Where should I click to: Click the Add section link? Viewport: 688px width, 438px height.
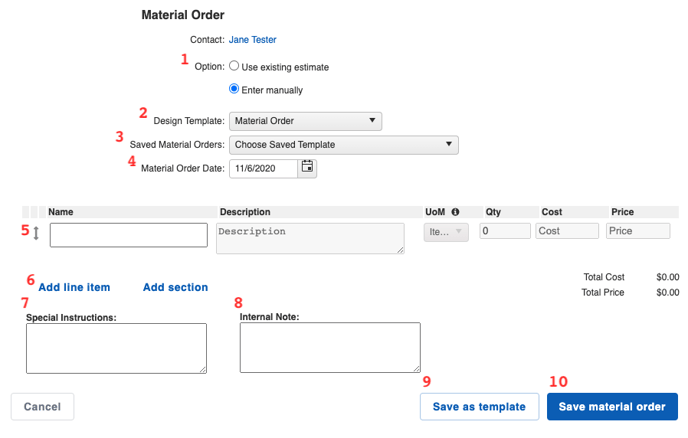point(176,287)
